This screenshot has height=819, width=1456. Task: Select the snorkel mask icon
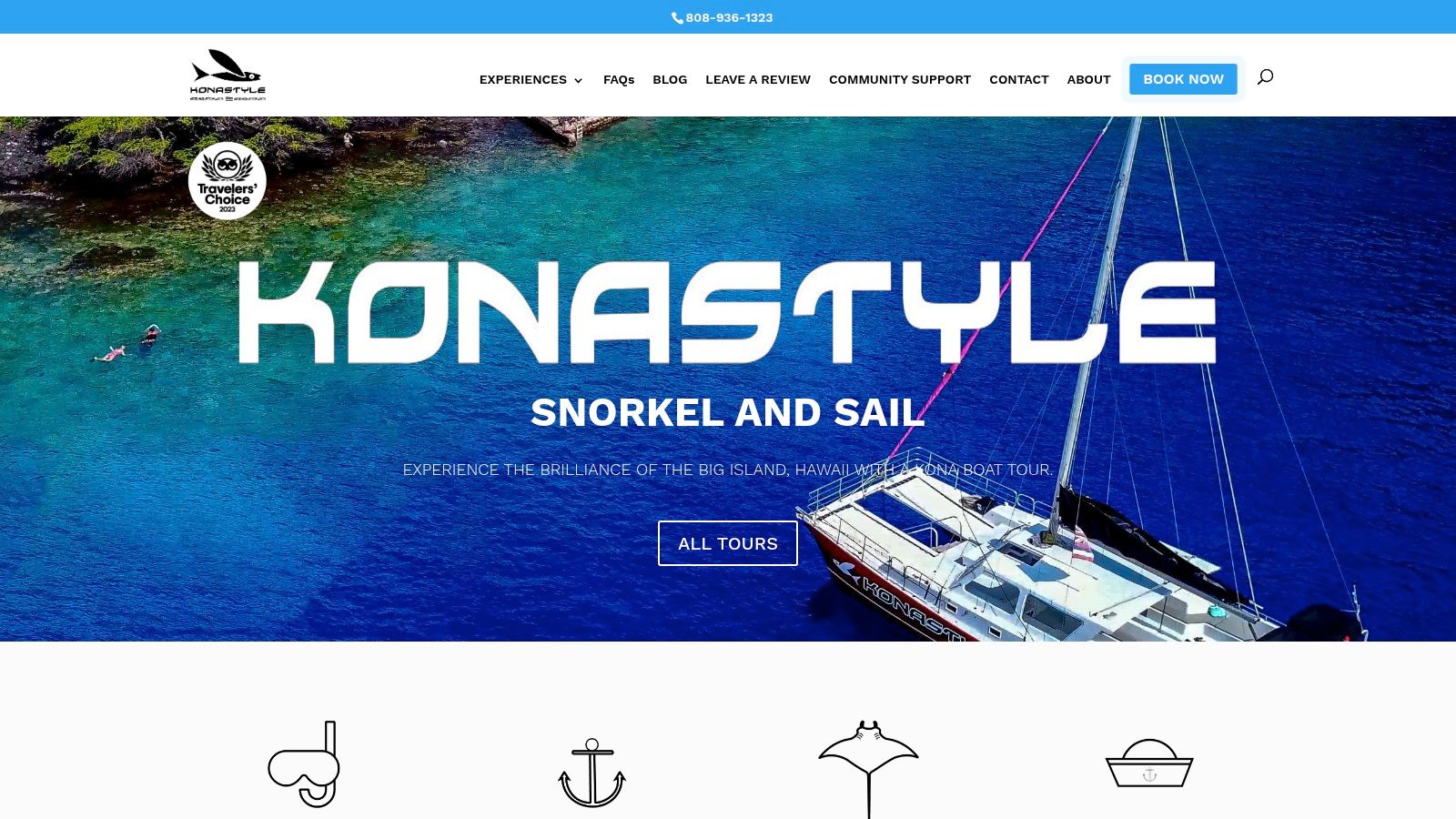pos(304,763)
